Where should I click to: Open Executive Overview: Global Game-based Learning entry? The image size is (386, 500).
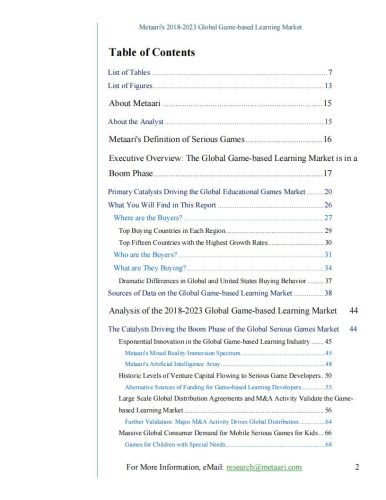coord(233,158)
